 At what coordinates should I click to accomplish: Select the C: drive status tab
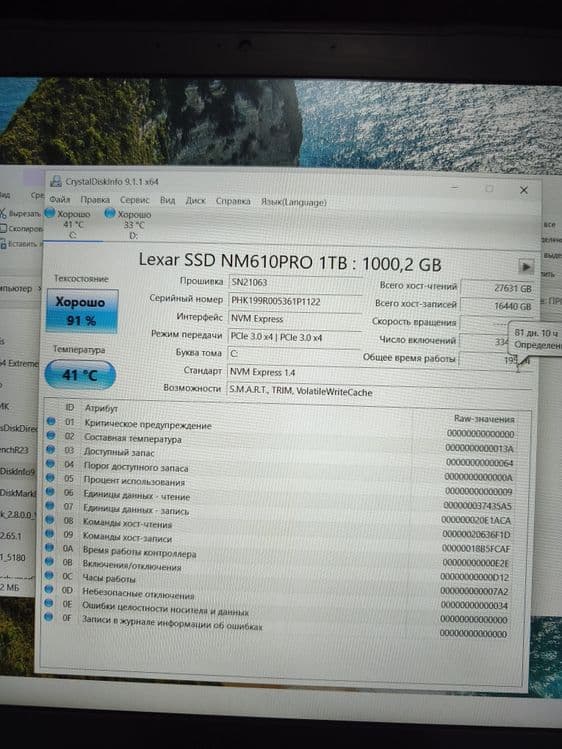[73, 224]
